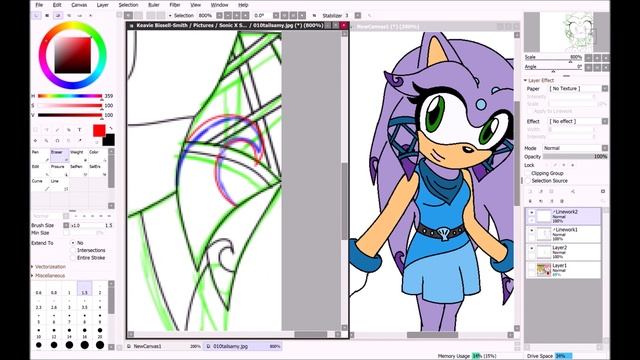Select the Pressure tool

tap(59, 170)
